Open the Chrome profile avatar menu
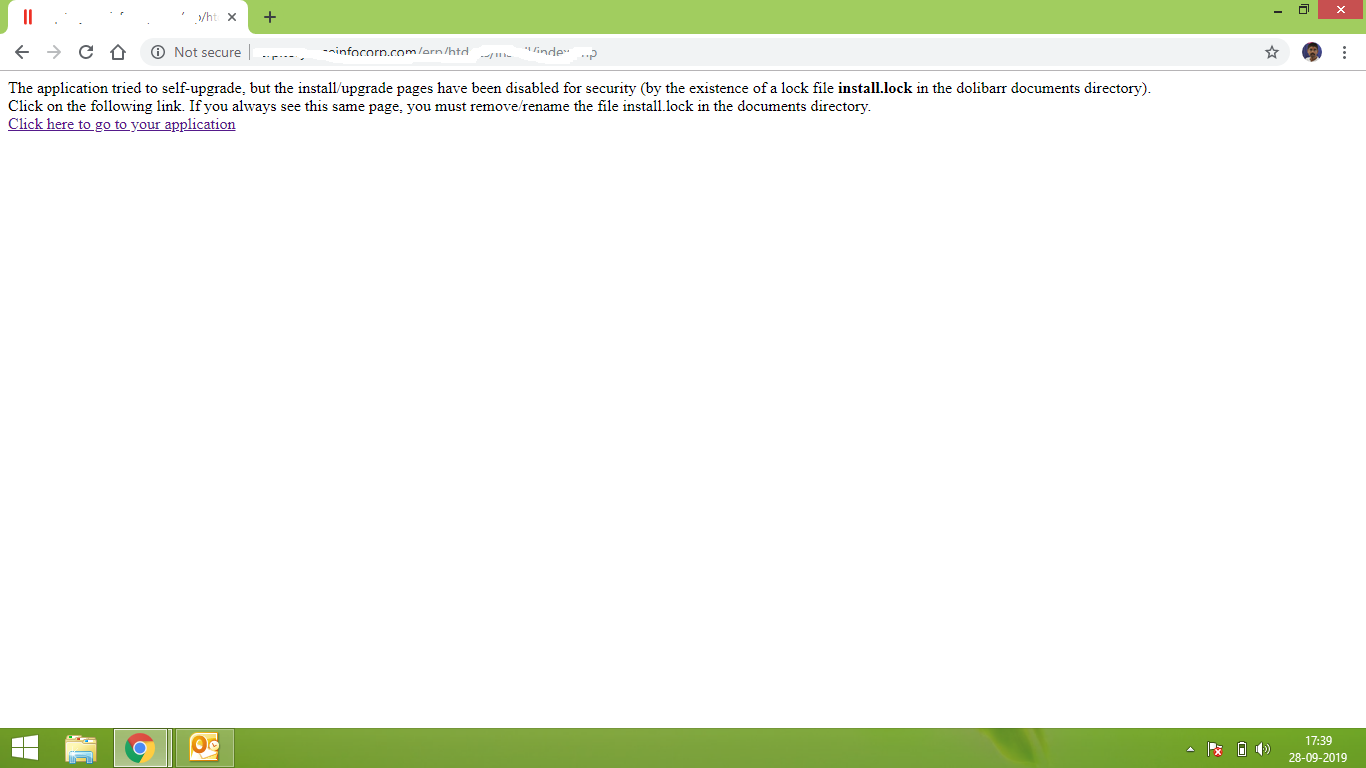The width and height of the screenshot is (1366, 768). [1312, 52]
